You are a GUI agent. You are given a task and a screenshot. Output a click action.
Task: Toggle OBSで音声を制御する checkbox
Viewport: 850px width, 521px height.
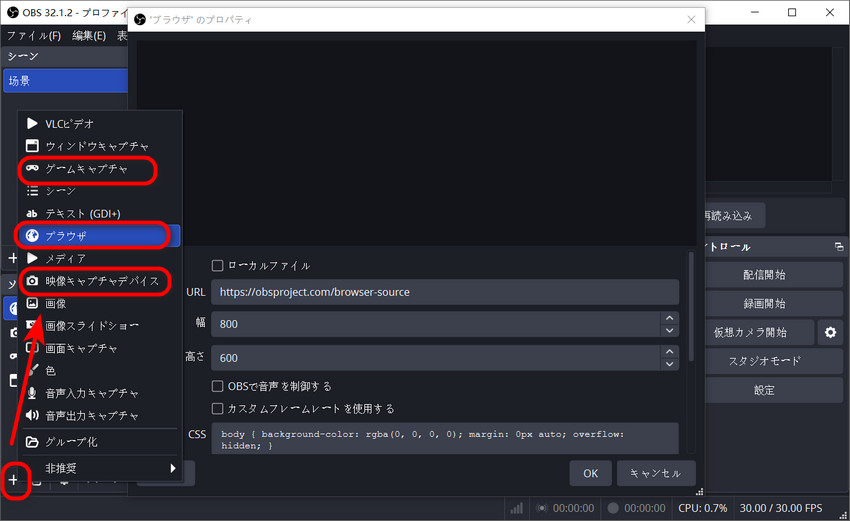(x=217, y=386)
